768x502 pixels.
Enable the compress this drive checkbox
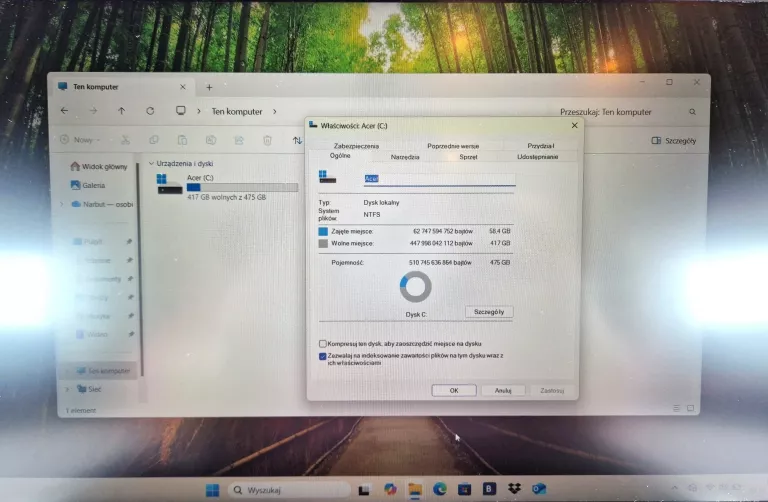pyautogui.click(x=323, y=343)
